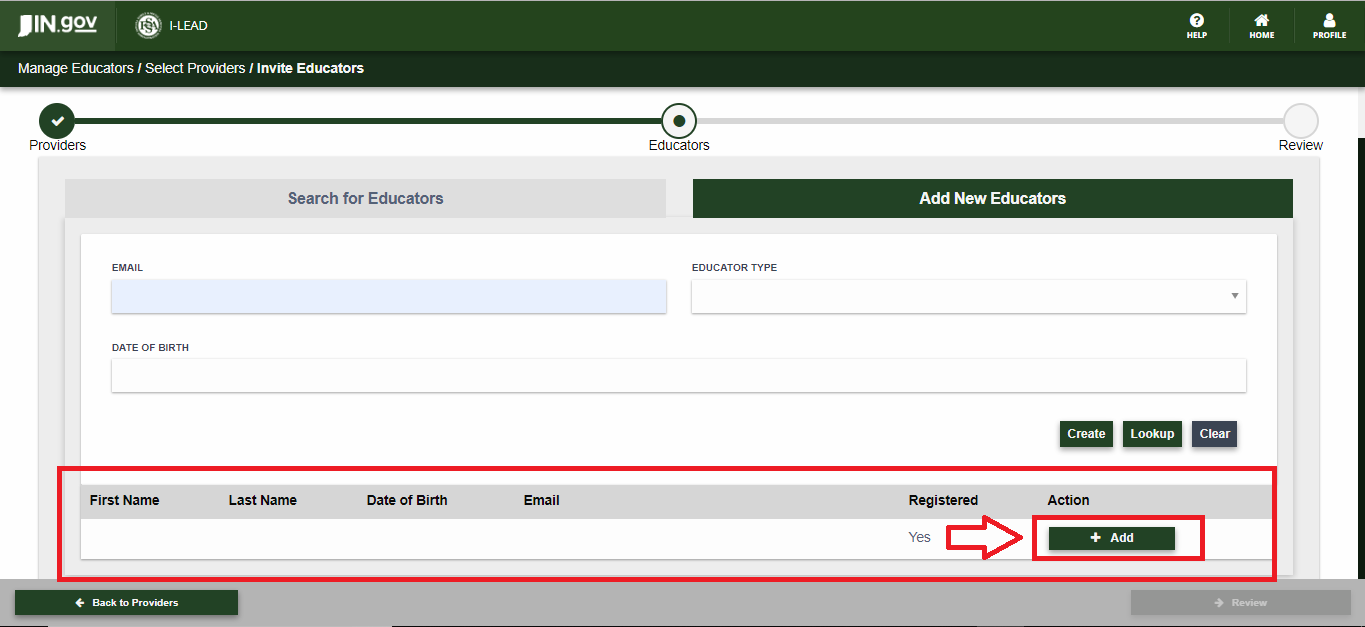Clear the form with Clear button

pyautogui.click(x=1214, y=434)
